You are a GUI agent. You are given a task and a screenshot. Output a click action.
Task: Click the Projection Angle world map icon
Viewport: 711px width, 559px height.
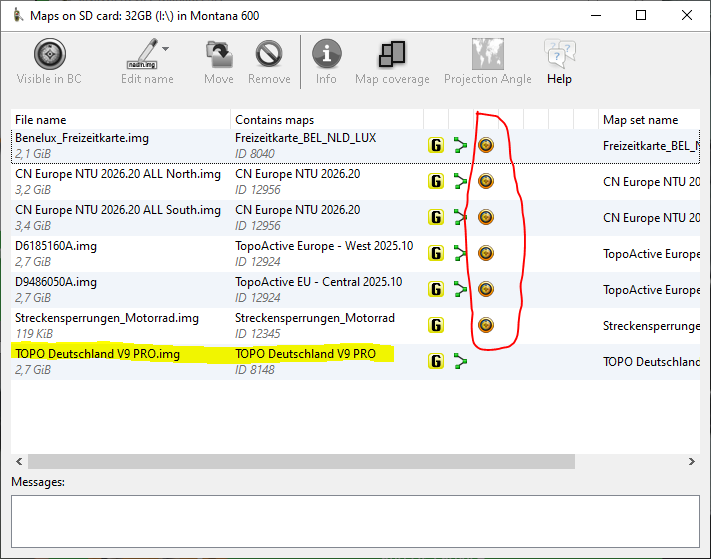coord(487,54)
